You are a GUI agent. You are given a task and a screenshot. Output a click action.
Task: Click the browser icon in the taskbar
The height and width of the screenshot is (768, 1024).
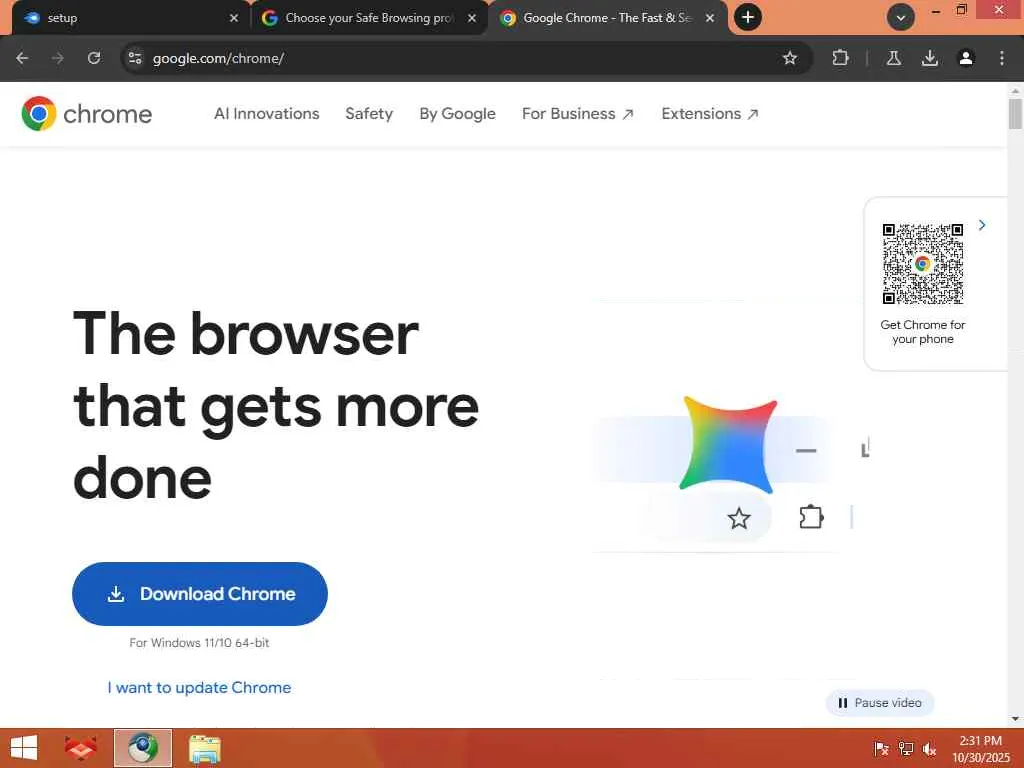click(x=143, y=748)
